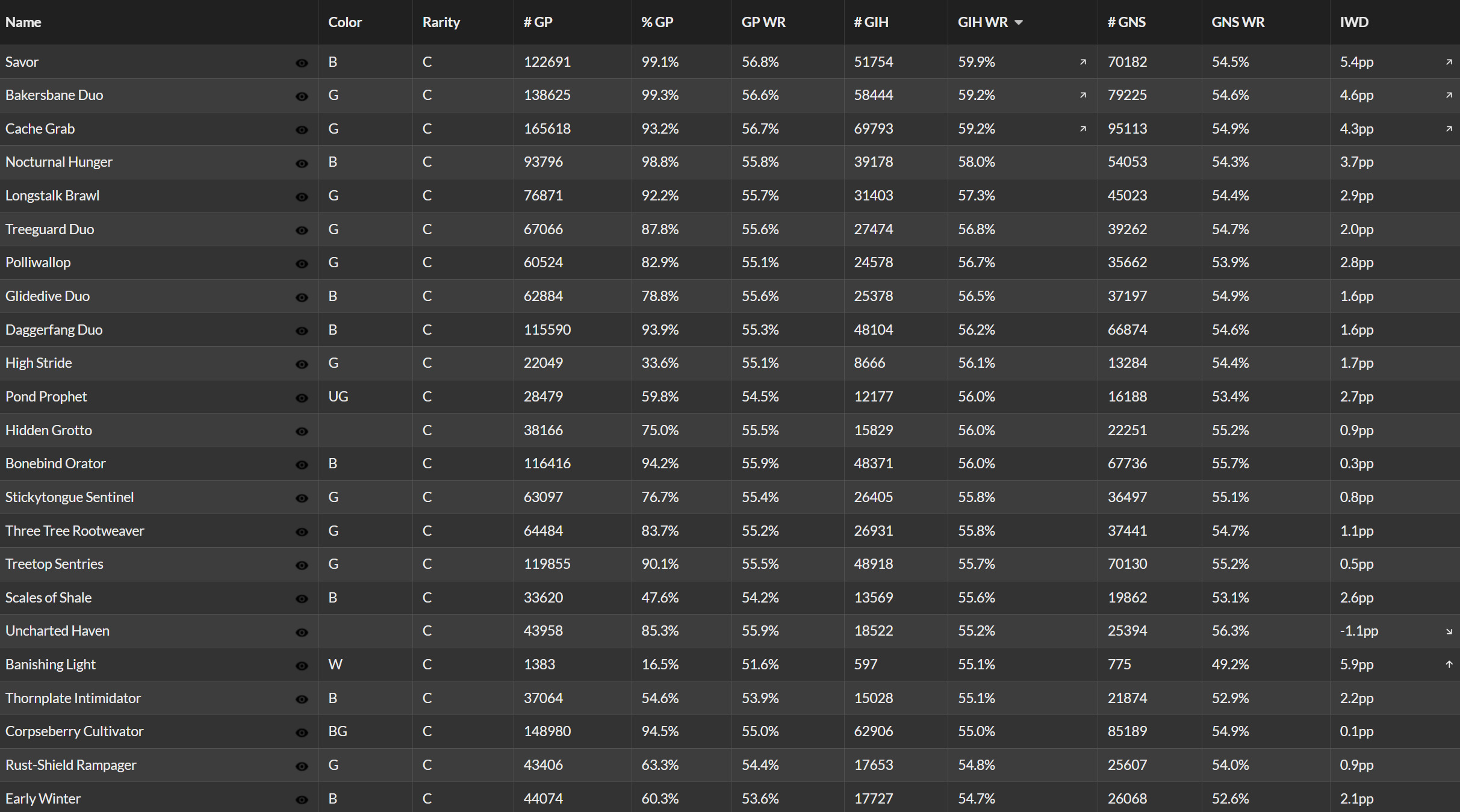Image resolution: width=1460 pixels, height=812 pixels.
Task: Click the up-right arrow beside Savor's 59.9% GIH WR
Action: 1083,62
